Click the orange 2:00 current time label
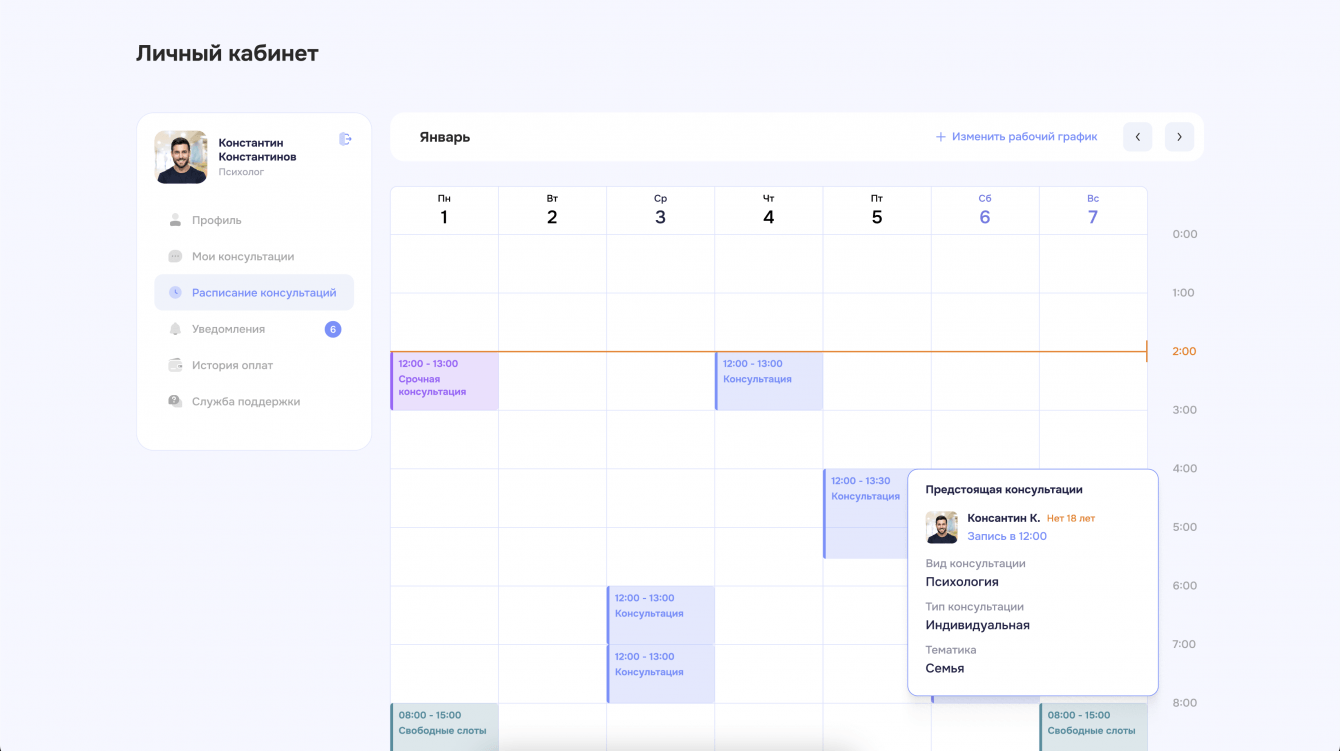 pyautogui.click(x=1184, y=351)
